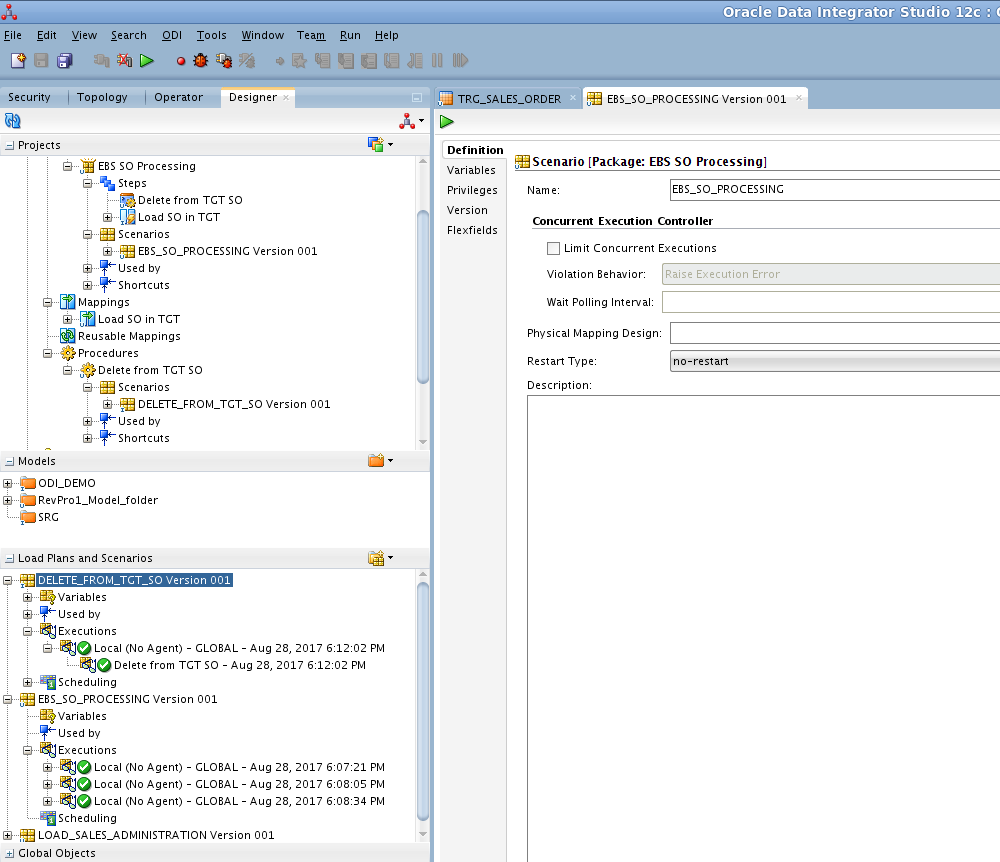Click the Disconnect repository icon with red X

[124, 61]
